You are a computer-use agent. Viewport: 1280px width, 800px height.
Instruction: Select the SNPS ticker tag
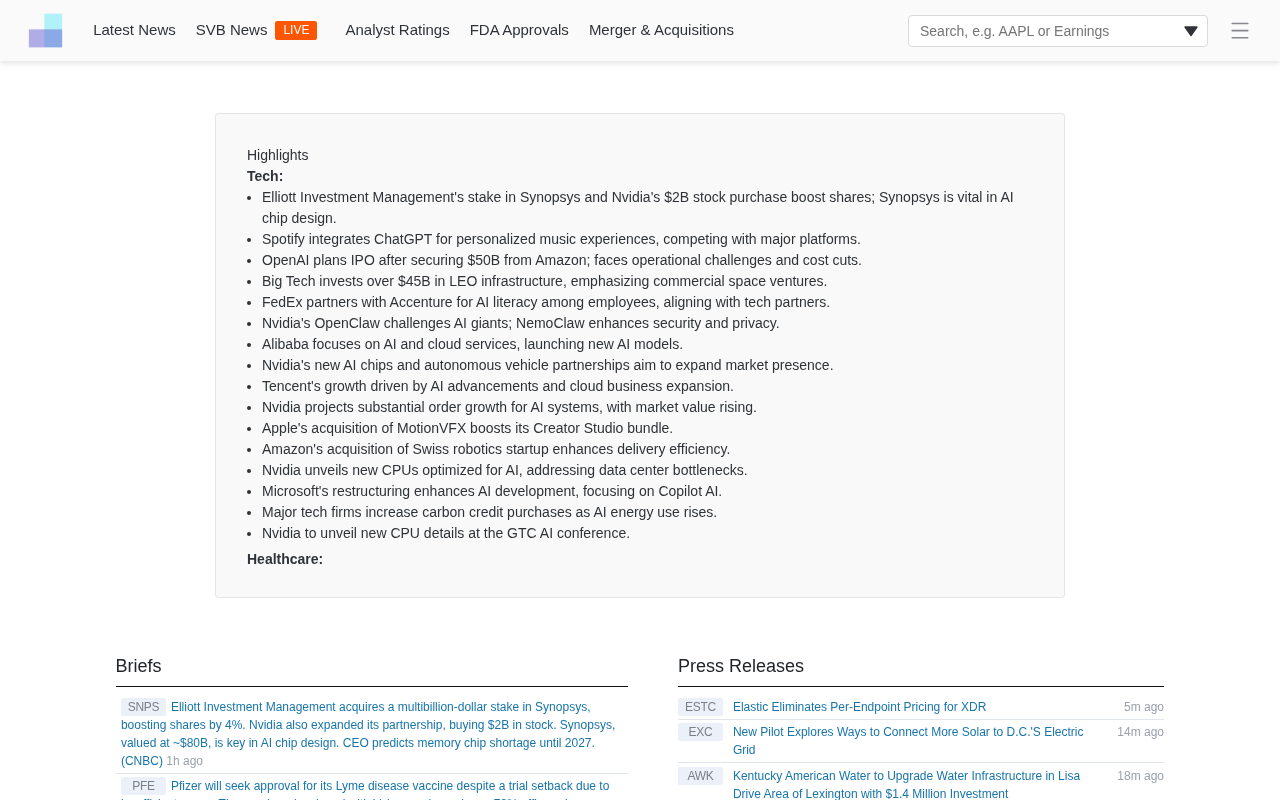[143, 707]
